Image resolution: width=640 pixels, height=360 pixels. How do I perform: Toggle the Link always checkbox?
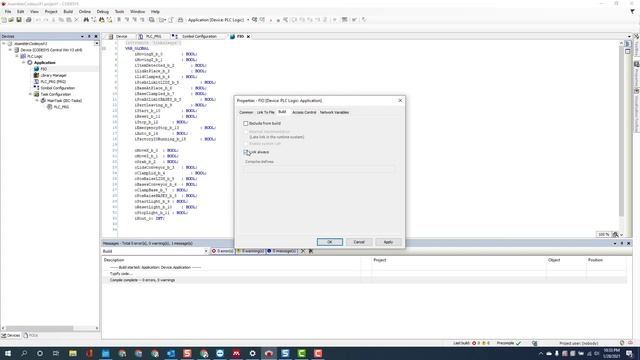click(246, 152)
